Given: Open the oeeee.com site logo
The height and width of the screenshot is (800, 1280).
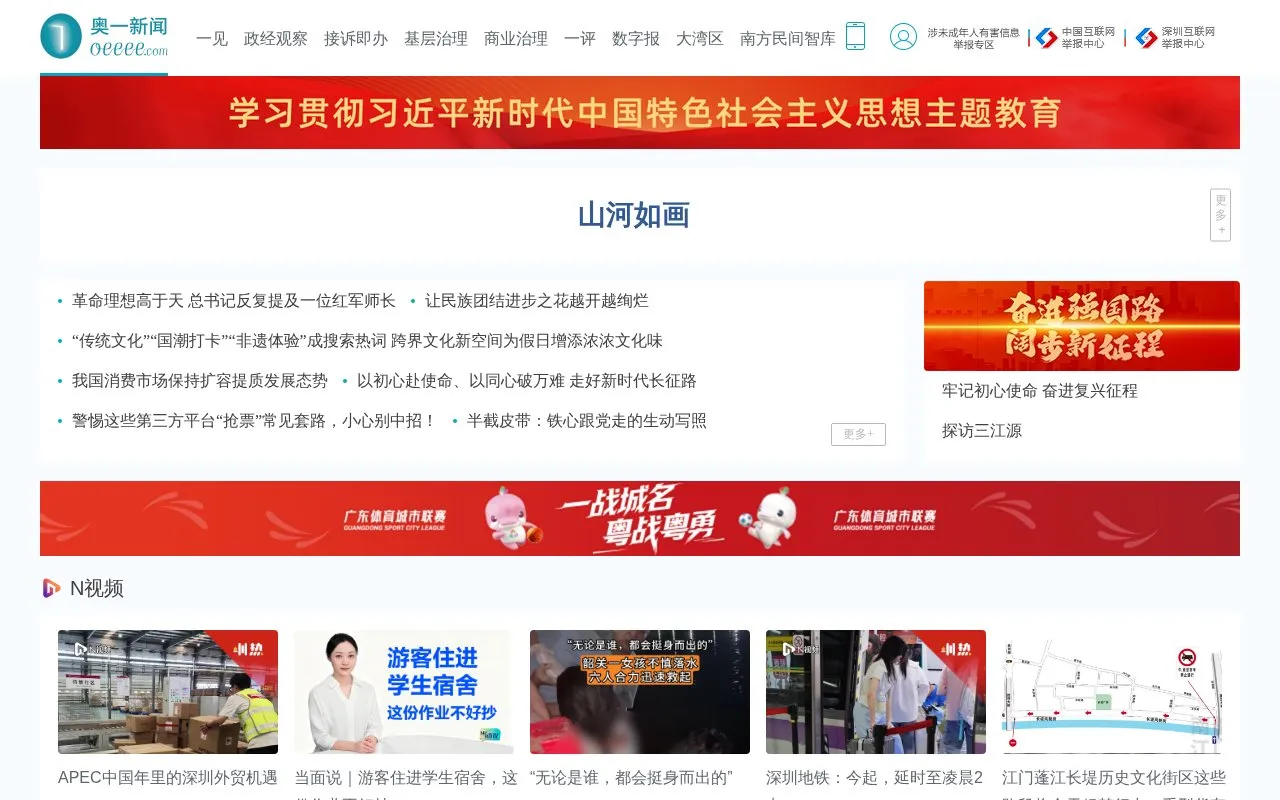Looking at the screenshot, I should pos(104,36).
